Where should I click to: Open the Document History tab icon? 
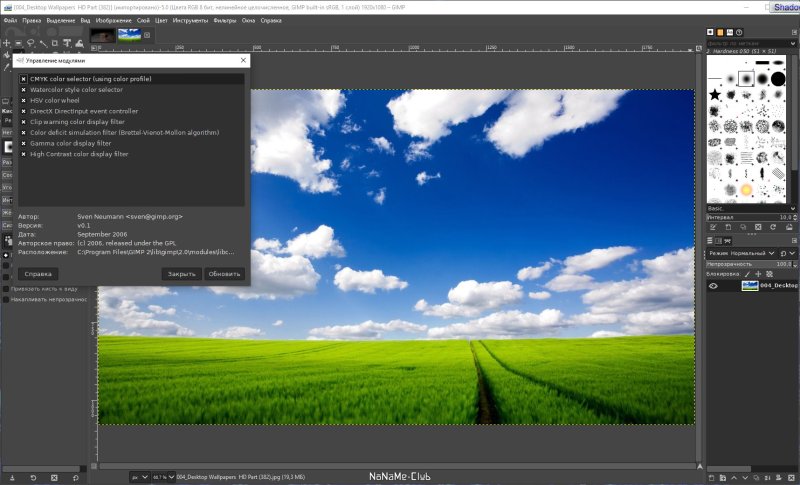[739, 32]
